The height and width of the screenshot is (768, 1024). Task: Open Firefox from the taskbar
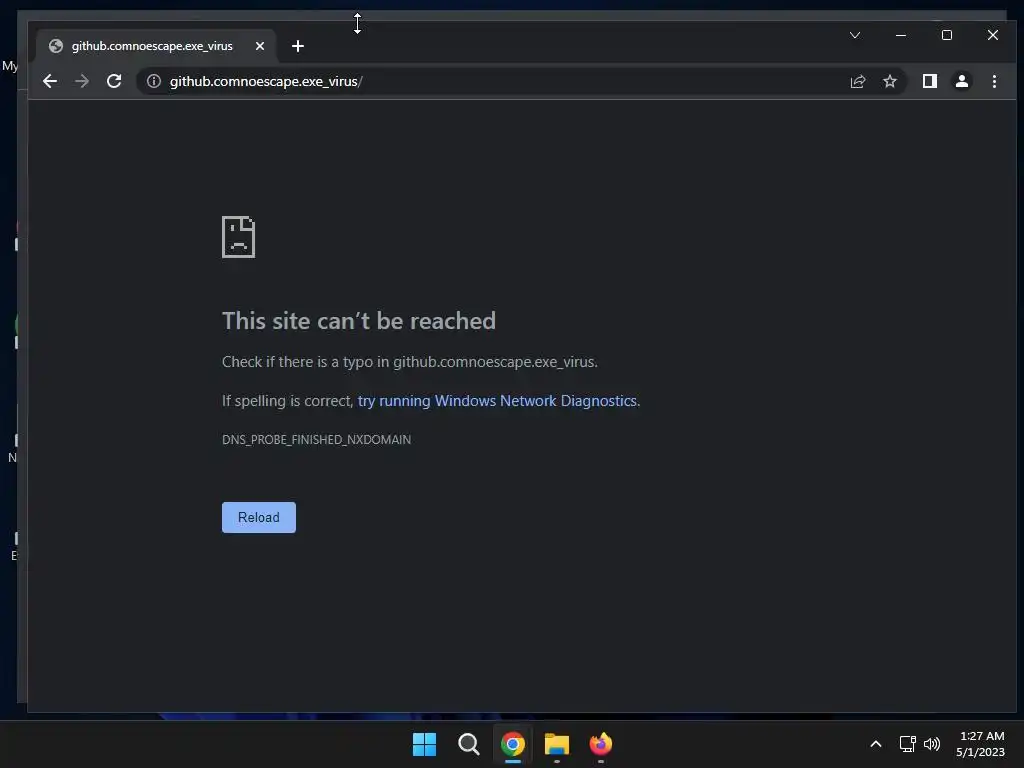click(x=601, y=744)
